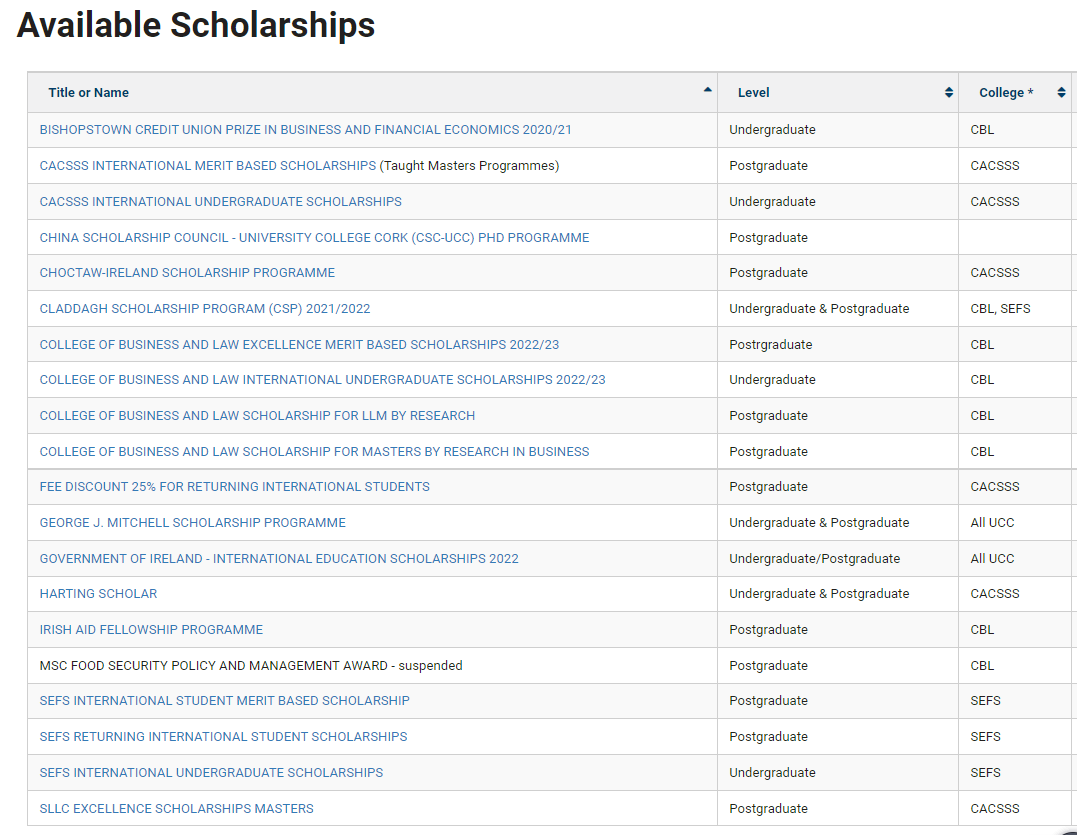This screenshot has width=1077, height=835.
Task: Open China Scholarship Council CSC-UCC PhD Programme
Action: 315,238
